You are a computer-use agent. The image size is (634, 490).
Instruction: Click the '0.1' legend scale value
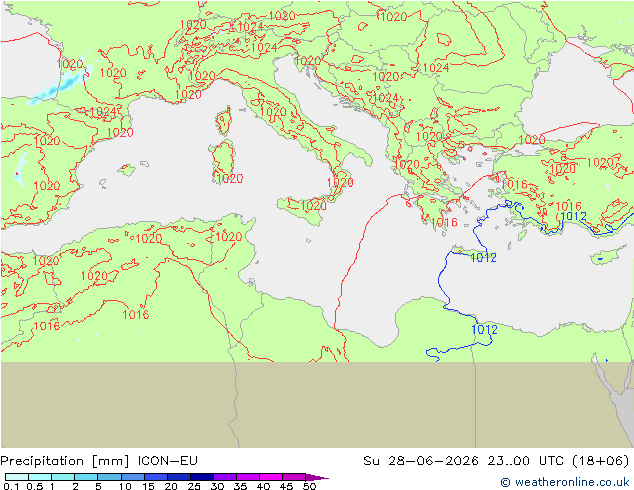[11, 486]
